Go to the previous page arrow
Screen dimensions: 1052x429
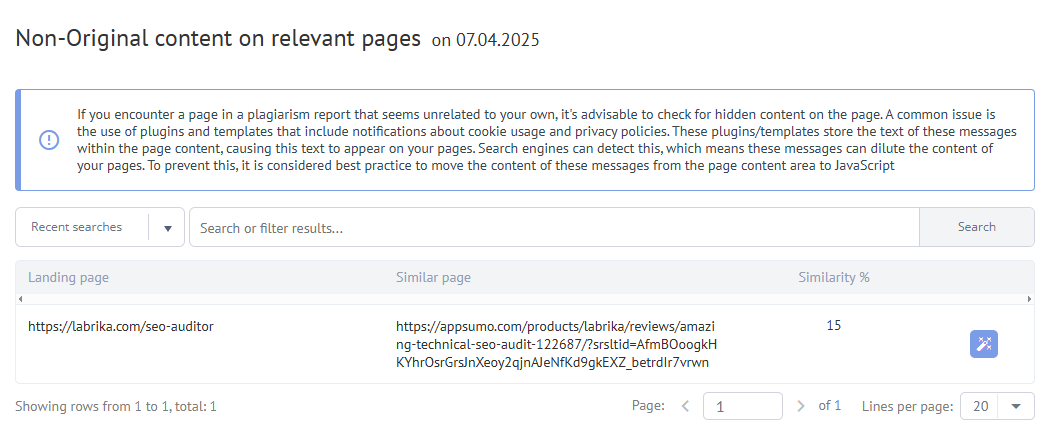click(x=685, y=406)
